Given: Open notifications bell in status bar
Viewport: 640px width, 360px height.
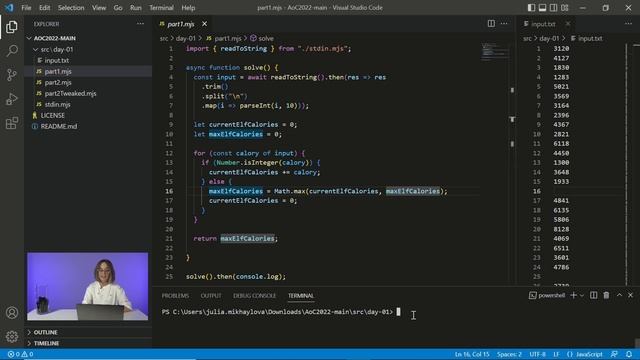Looking at the screenshot, I should 629,354.
